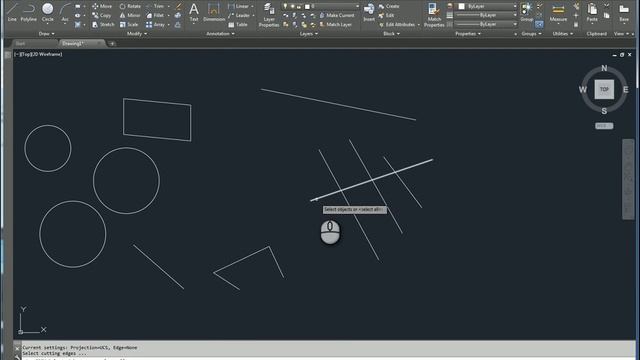
Task: Expand the Annotation panel
Action: (220, 33)
